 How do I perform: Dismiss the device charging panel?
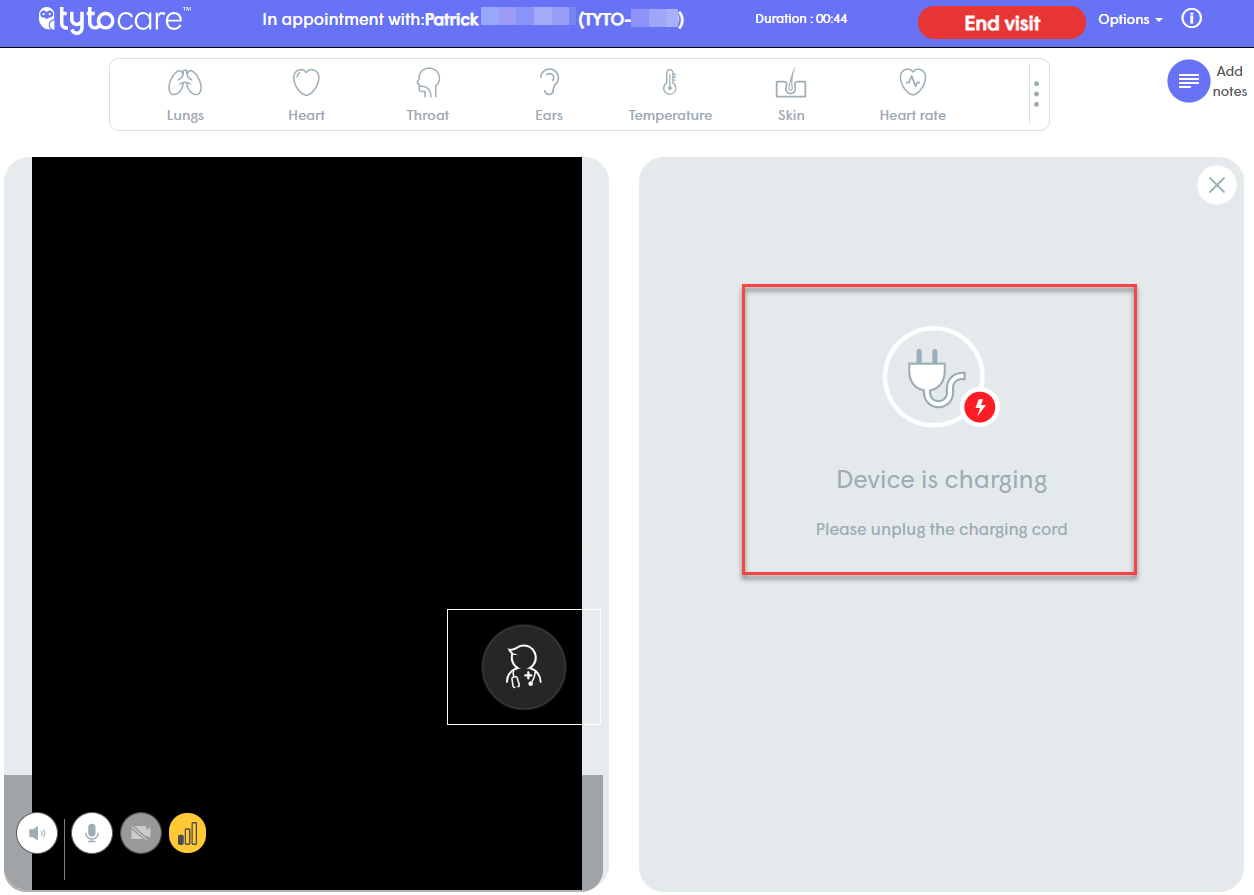(1216, 185)
